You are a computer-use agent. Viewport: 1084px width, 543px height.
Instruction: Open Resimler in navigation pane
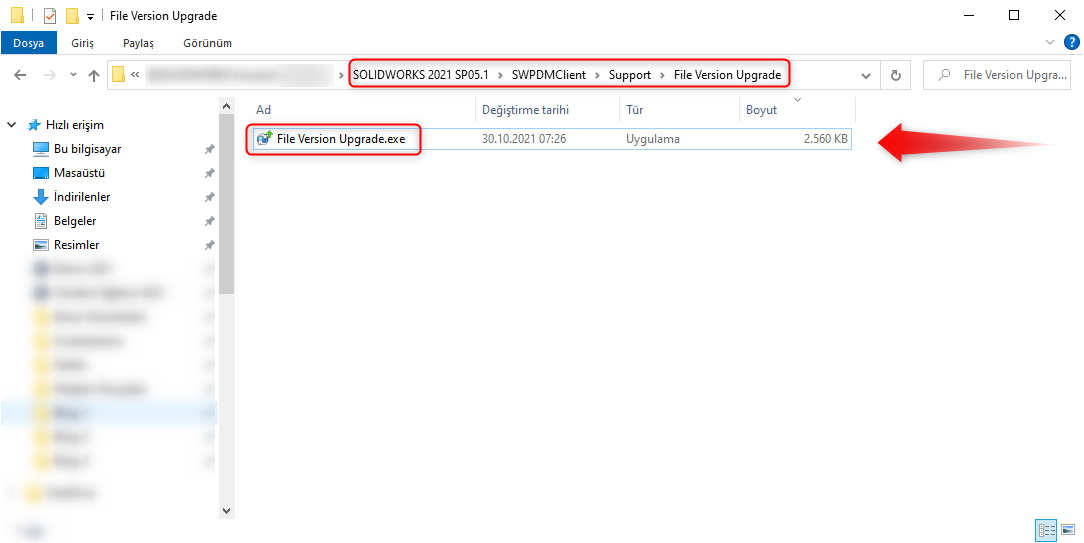click(x=76, y=245)
